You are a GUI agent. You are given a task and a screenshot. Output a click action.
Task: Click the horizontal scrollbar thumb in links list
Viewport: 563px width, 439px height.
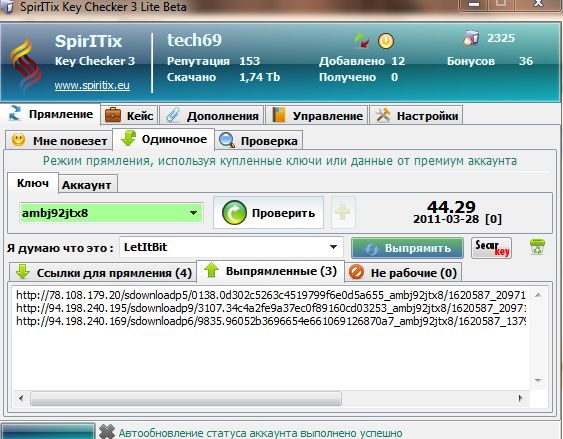186,398
